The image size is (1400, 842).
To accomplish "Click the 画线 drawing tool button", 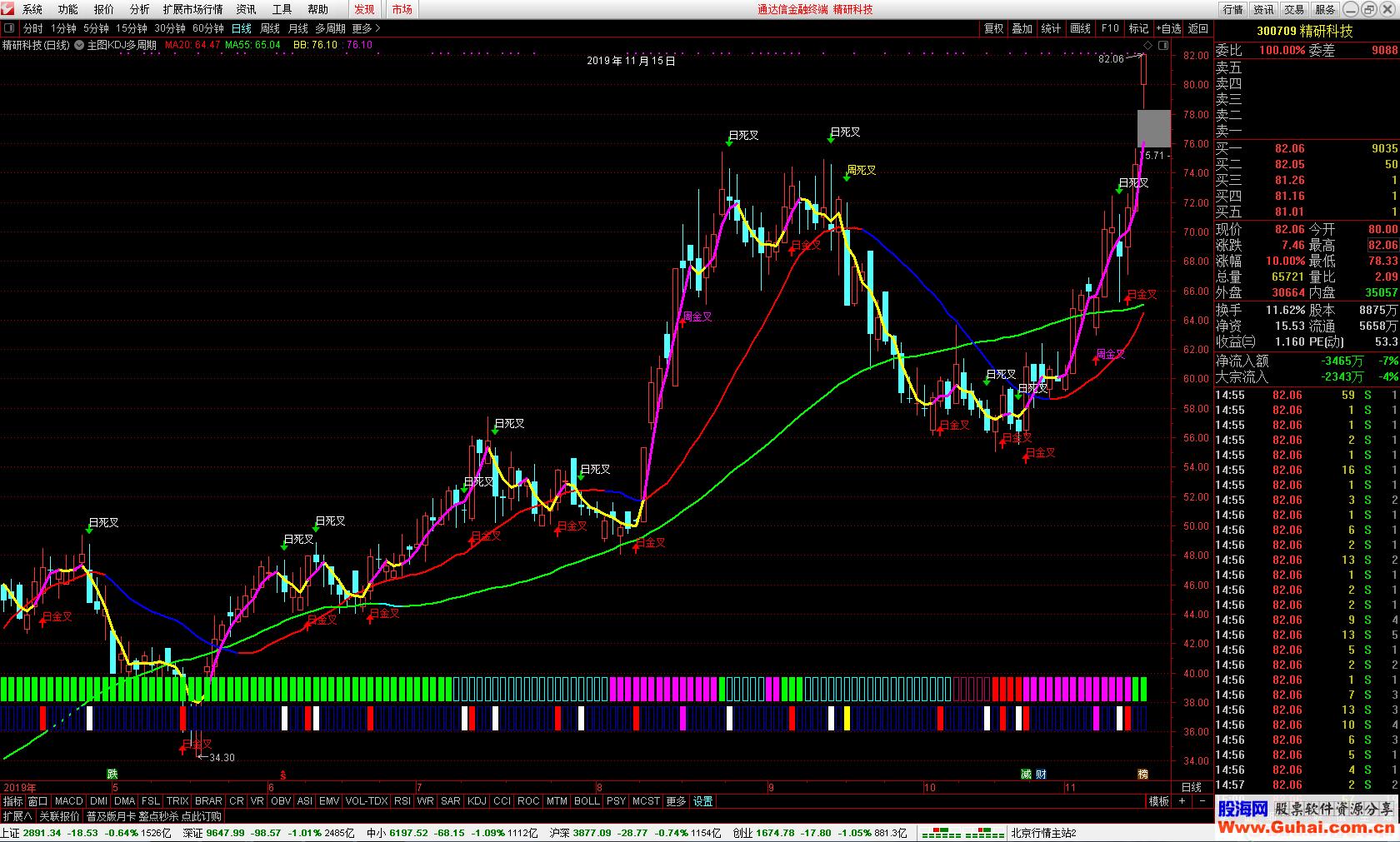I will (x=1081, y=28).
